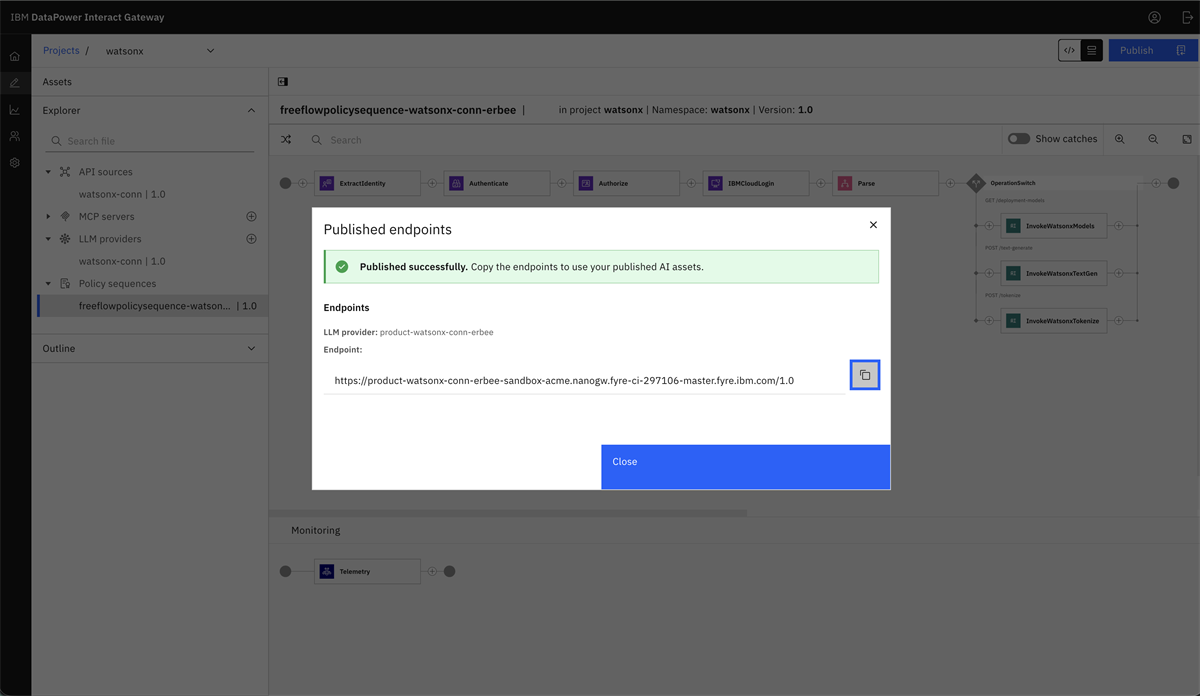The width and height of the screenshot is (1200, 696).
Task: Click the Search file input
Action: tap(150, 141)
